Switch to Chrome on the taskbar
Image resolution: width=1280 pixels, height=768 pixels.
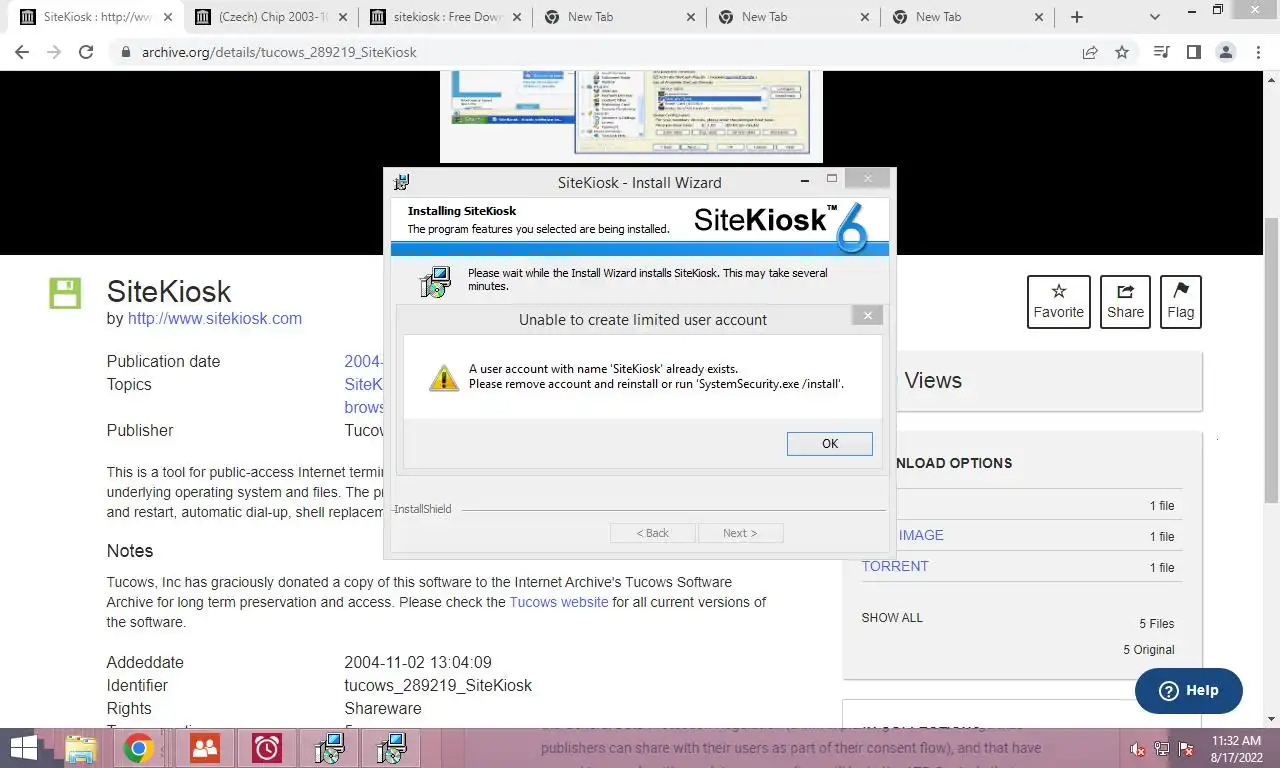[138, 748]
